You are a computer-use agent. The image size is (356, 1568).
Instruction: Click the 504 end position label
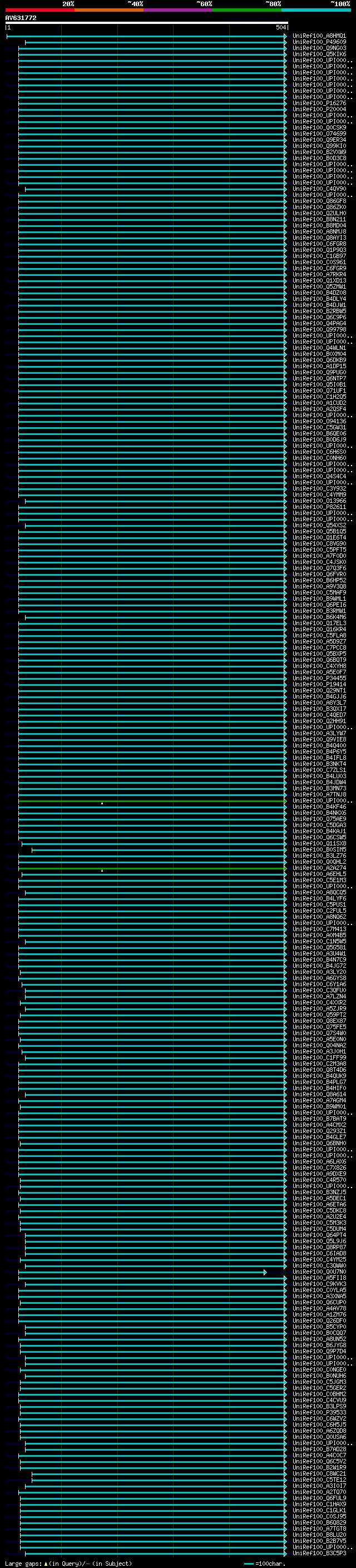tap(280, 27)
